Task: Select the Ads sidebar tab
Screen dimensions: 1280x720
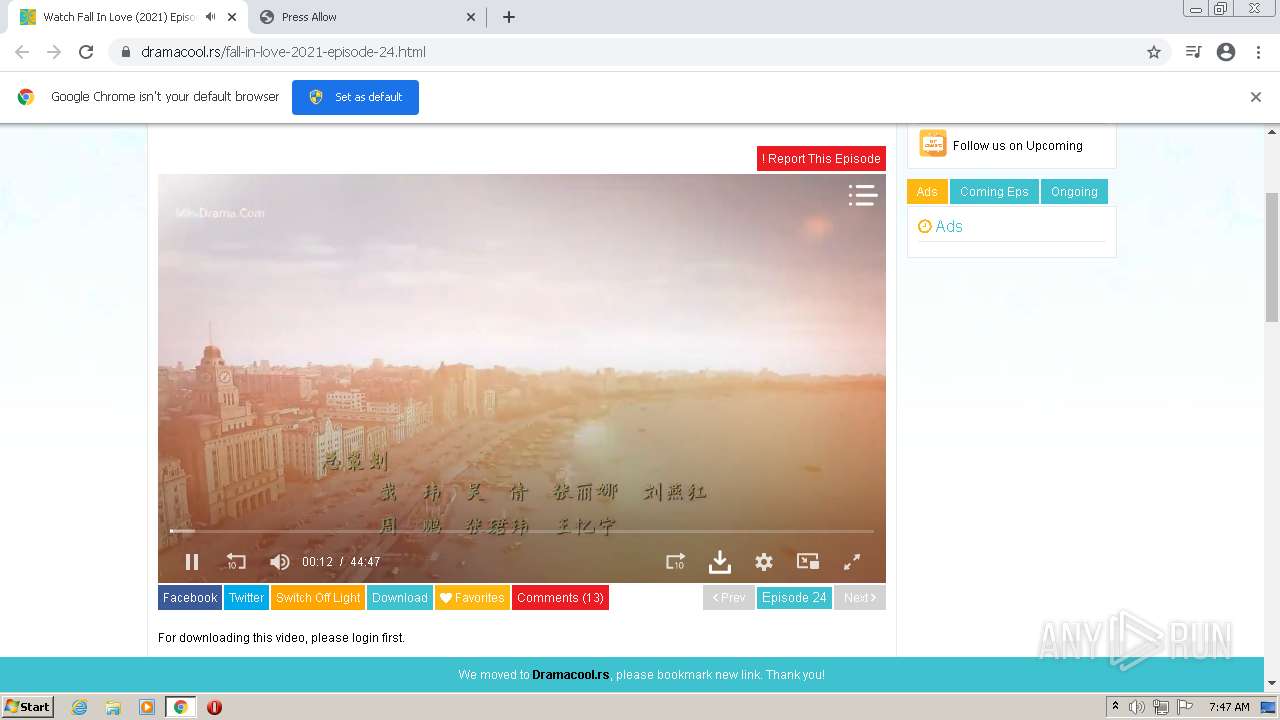Action: pos(927,192)
